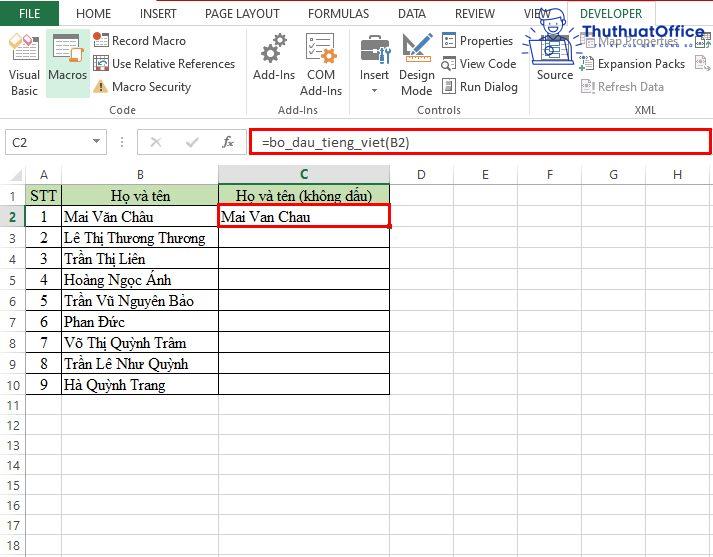Viewport: 713px width, 557px height.
Task: Select cell containing Mai Văn Châu
Action: (140, 216)
